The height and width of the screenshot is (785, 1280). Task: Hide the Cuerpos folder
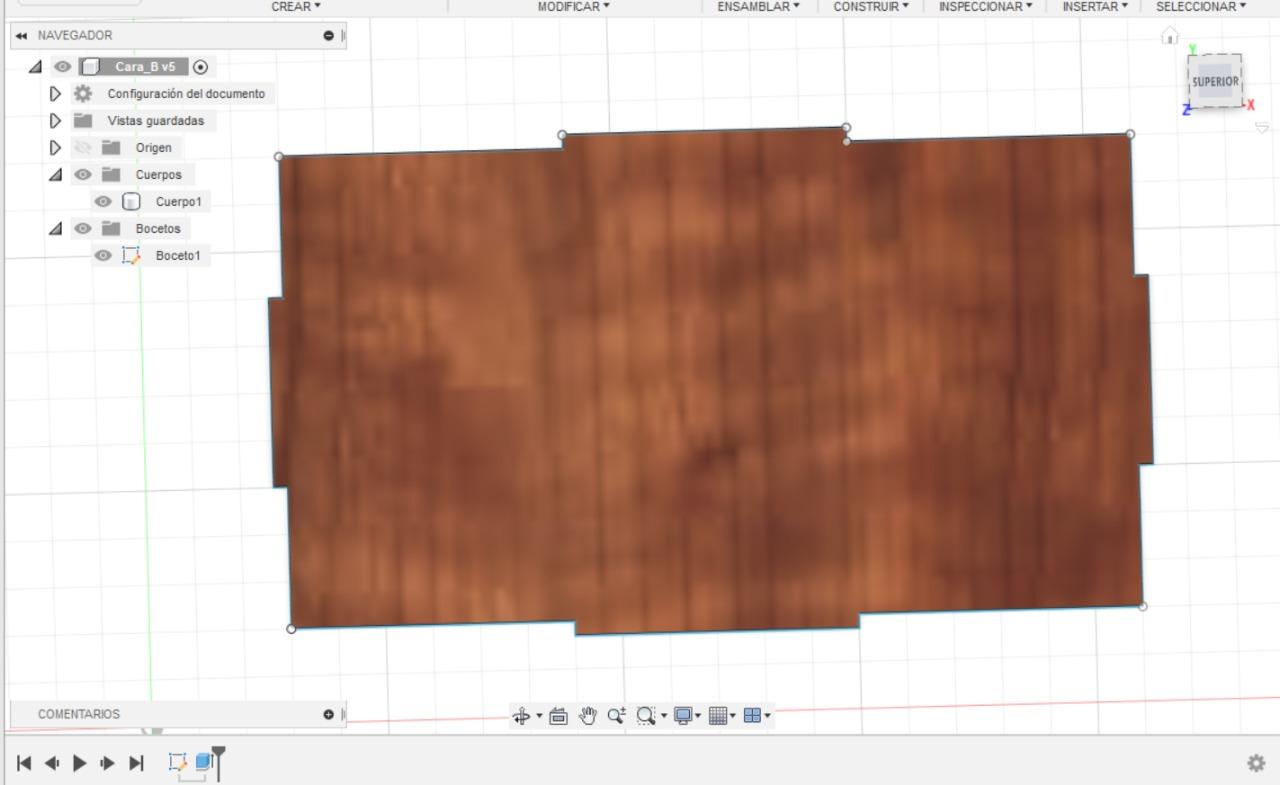83,175
